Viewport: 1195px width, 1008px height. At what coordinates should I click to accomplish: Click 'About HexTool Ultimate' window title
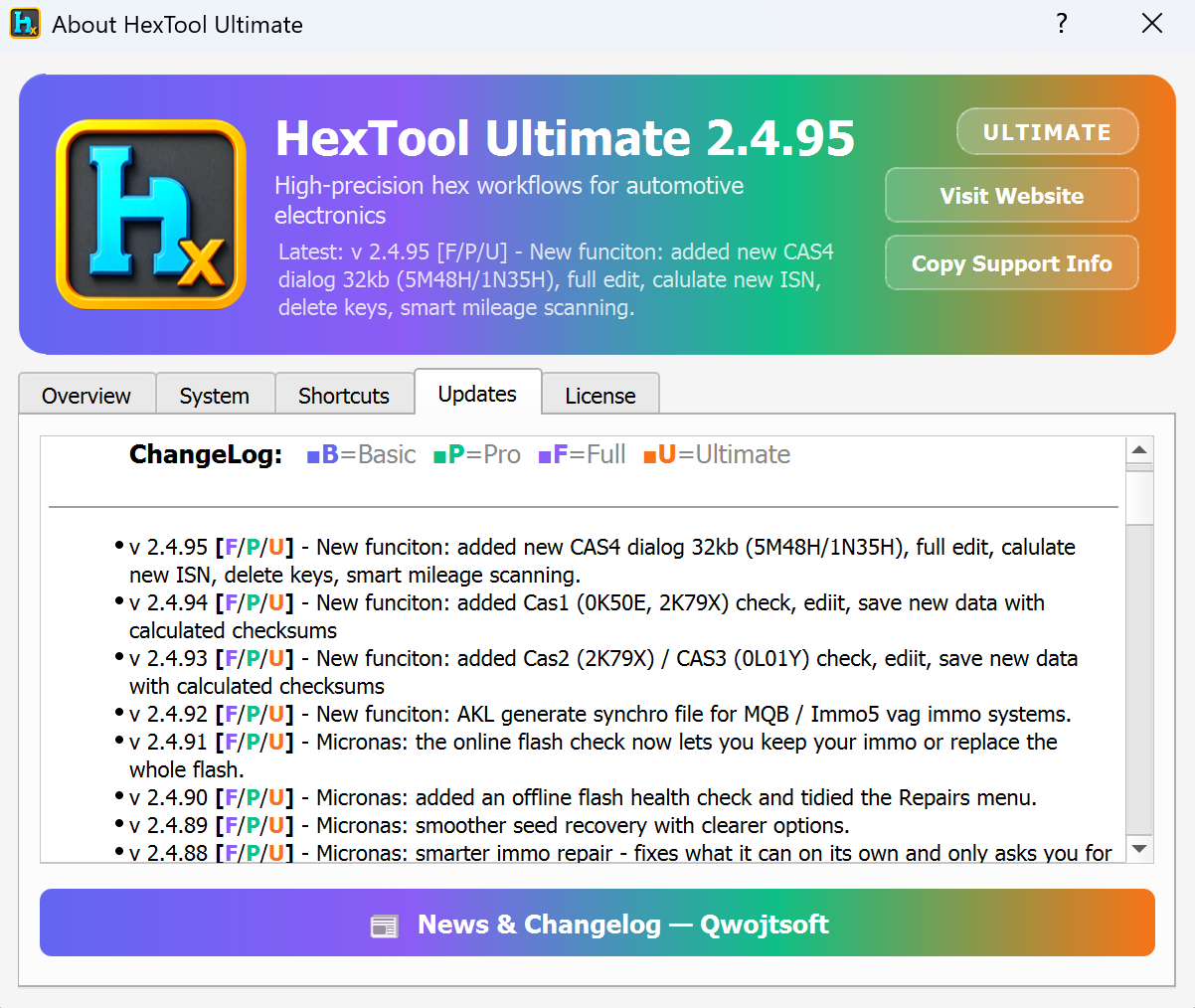pos(178,24)
